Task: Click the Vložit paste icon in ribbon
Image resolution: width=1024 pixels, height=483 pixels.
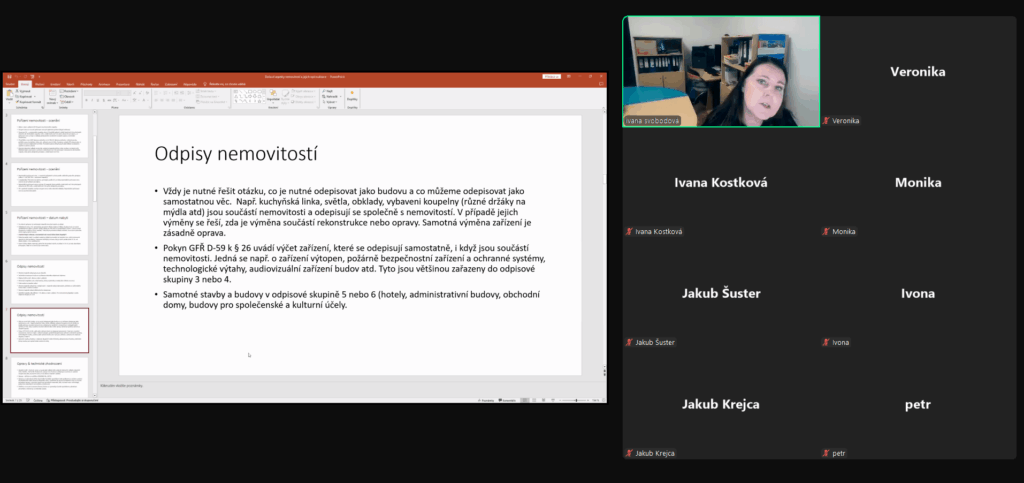Action: (x=9, y=95)
